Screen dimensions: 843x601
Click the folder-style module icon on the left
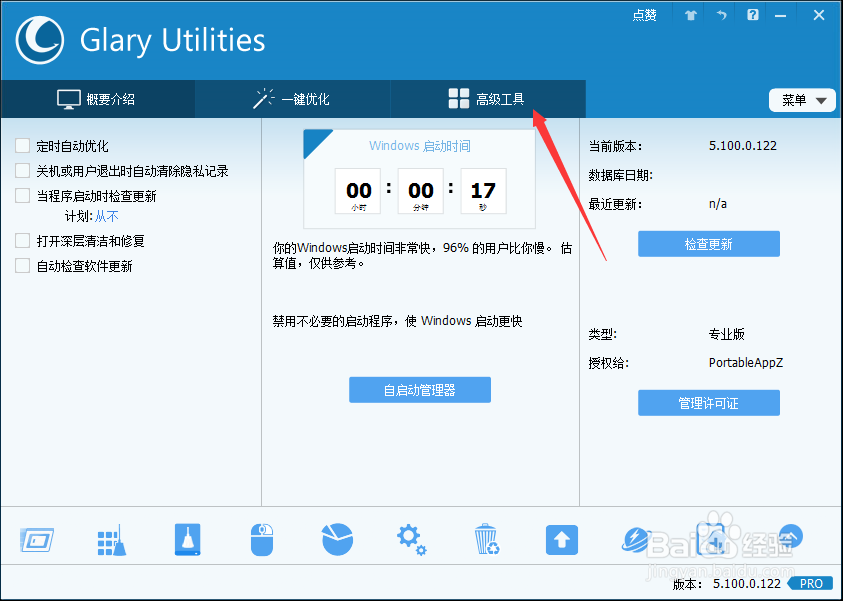coord(36,539)
